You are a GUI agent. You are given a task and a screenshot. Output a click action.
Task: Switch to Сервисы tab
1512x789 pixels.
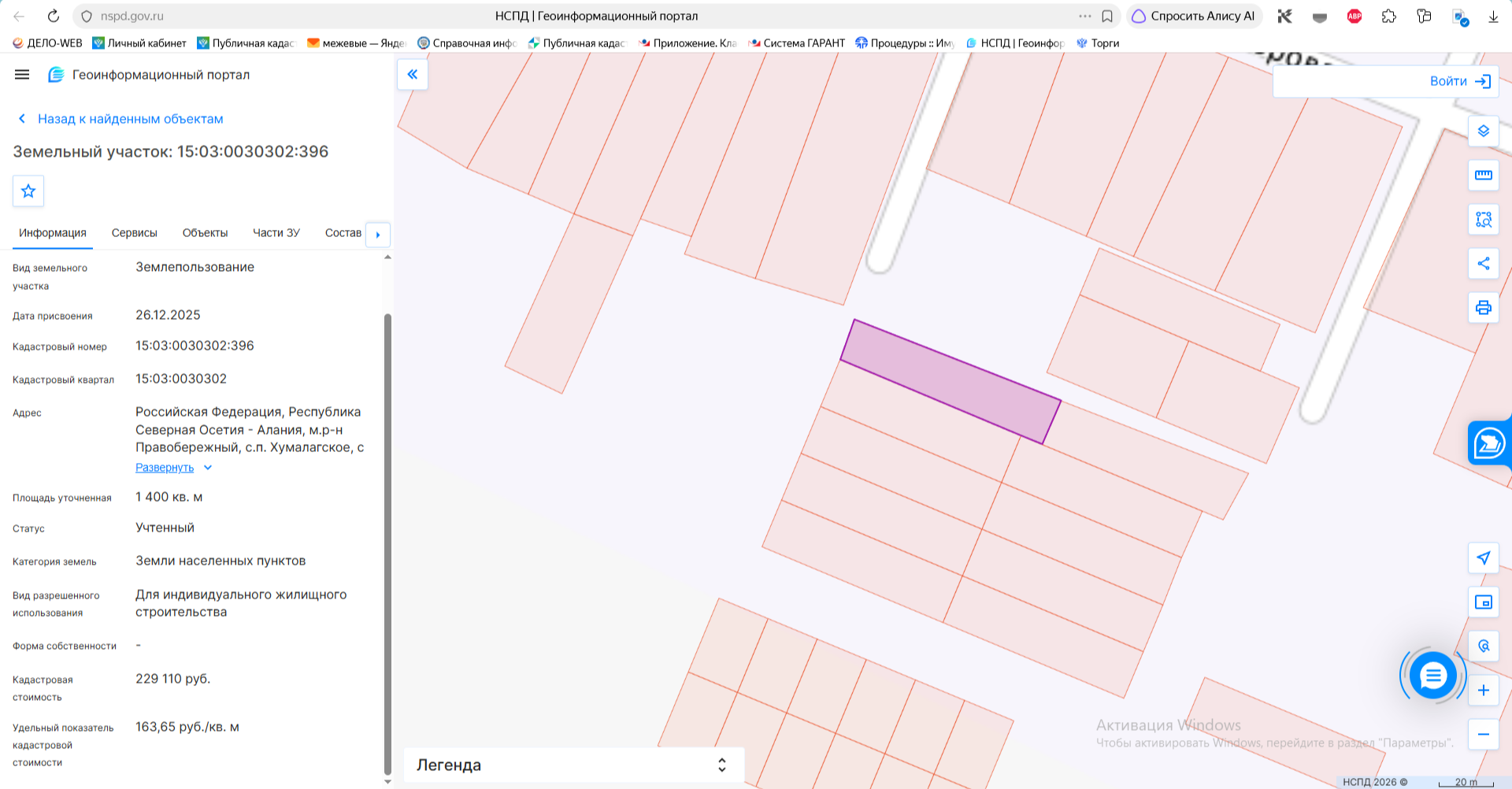click(135, 233)
